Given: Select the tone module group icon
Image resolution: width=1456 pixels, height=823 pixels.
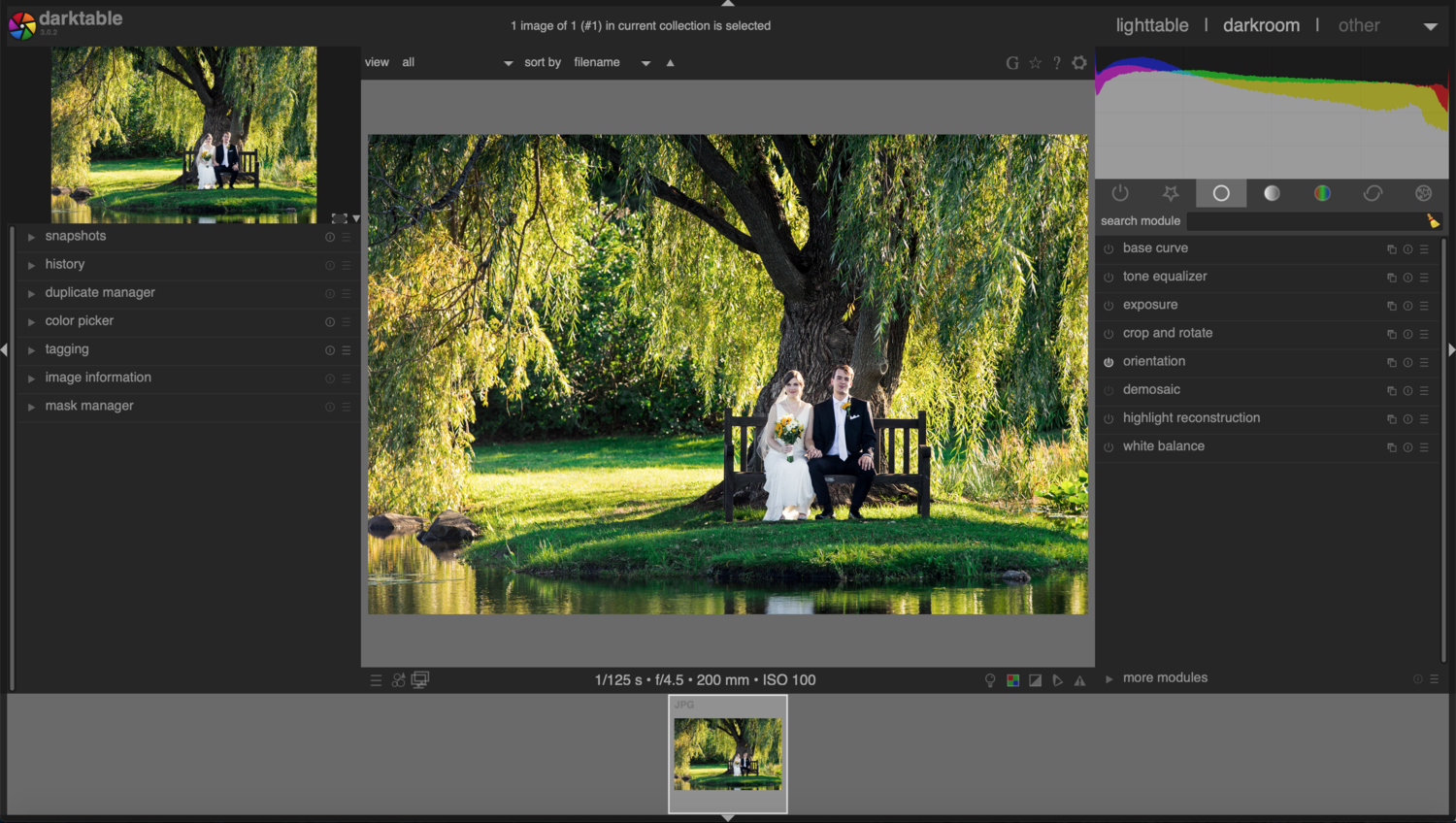Looking at the screenshot, I should pos(1272,193).
